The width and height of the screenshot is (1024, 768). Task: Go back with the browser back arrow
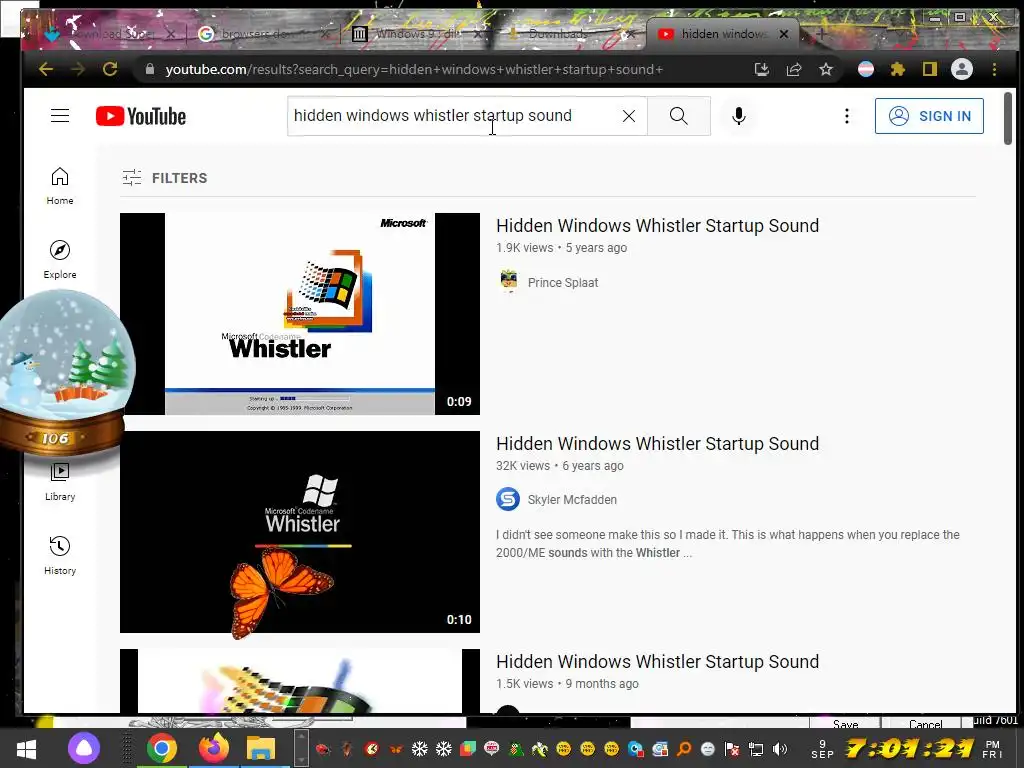pyautogui.click(x=46, y=69)
